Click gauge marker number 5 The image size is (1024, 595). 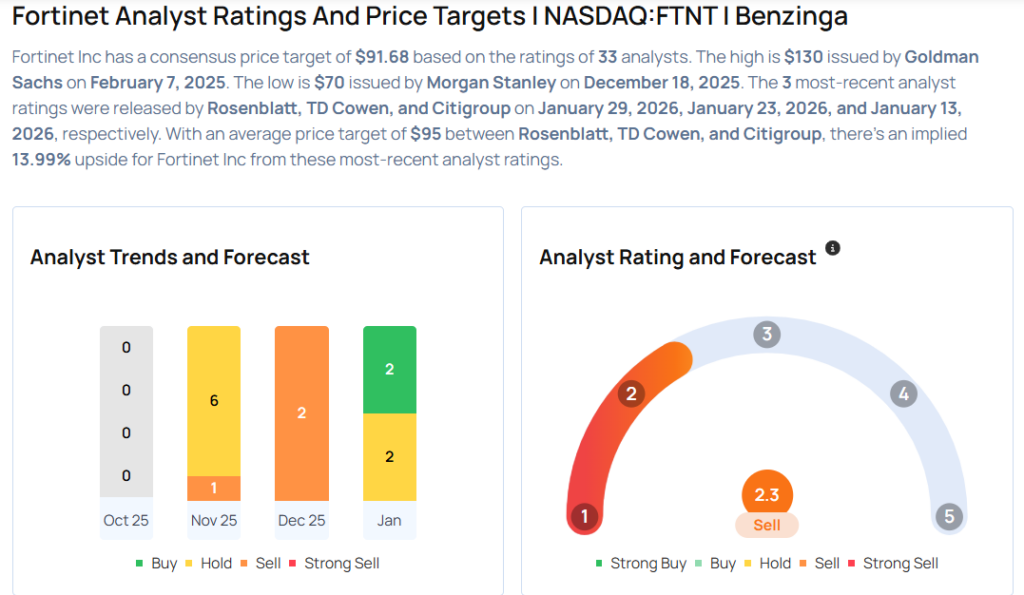pos(949,517)
